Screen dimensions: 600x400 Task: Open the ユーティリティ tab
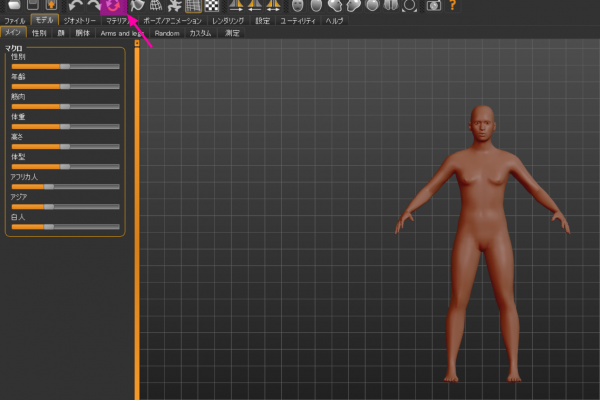pos(298,21)
